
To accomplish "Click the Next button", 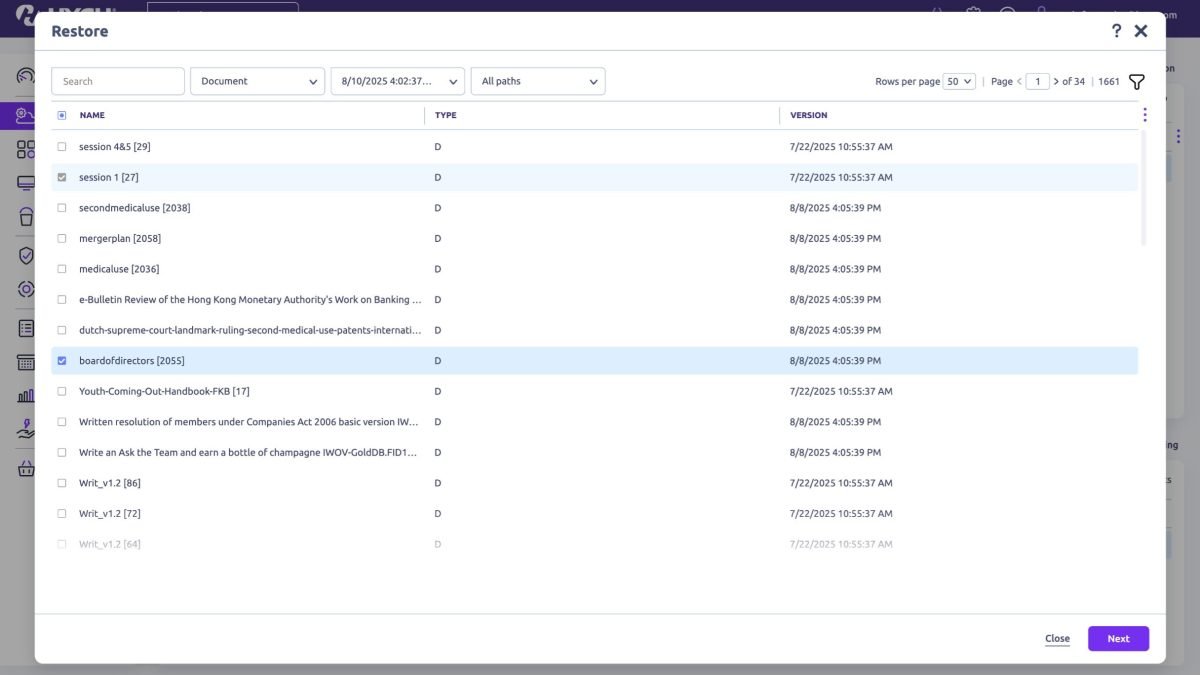I will (x=1118, y=638).
